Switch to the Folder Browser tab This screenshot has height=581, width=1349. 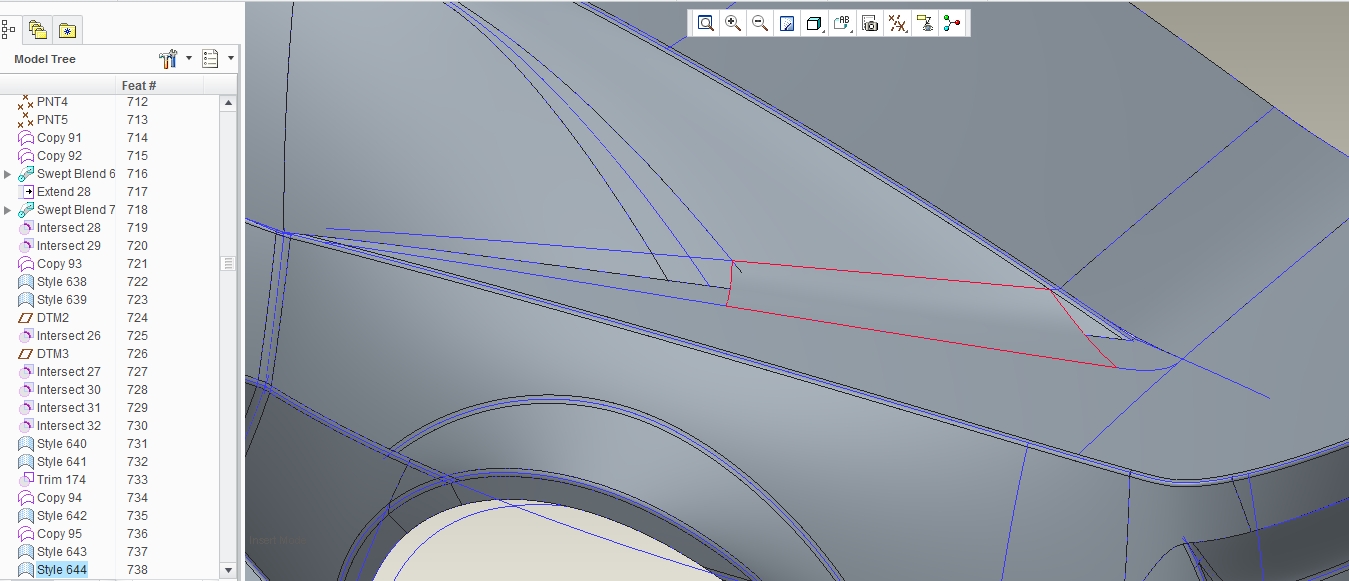pos(37,30)
